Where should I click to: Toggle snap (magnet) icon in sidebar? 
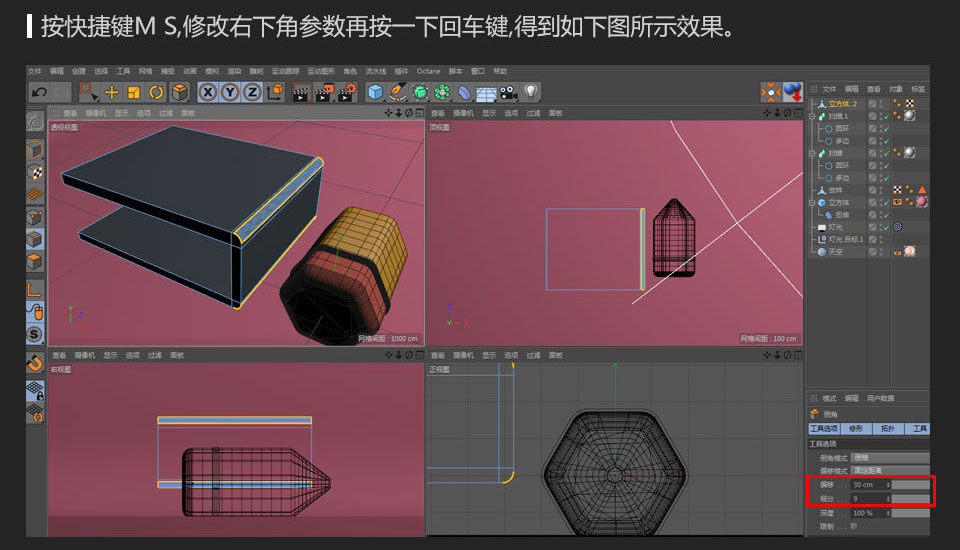[35, 363]
